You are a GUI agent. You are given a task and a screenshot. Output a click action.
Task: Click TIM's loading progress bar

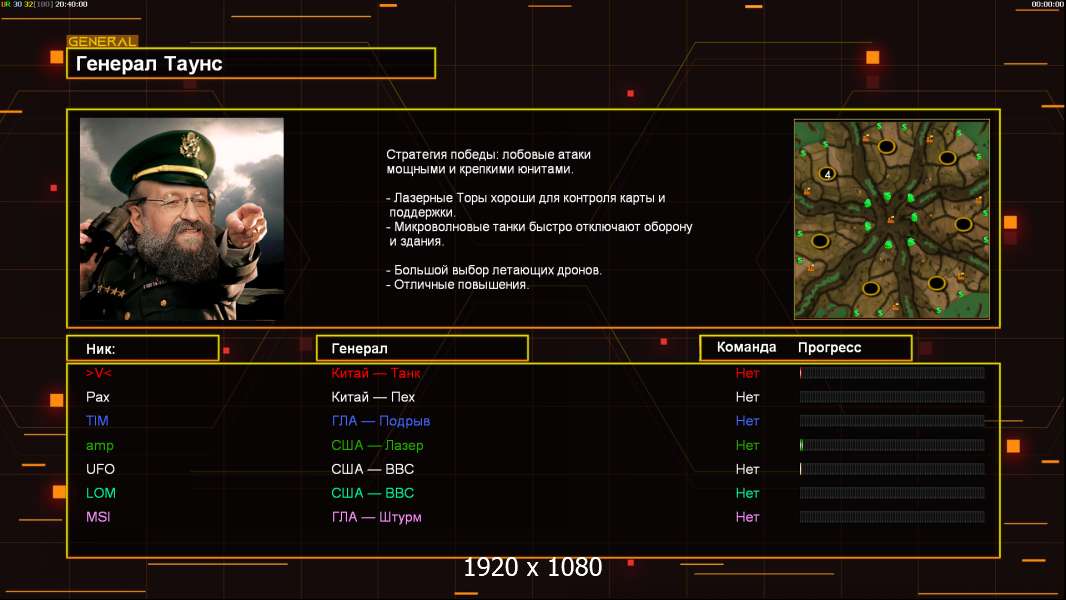click(x=892, y=421)
